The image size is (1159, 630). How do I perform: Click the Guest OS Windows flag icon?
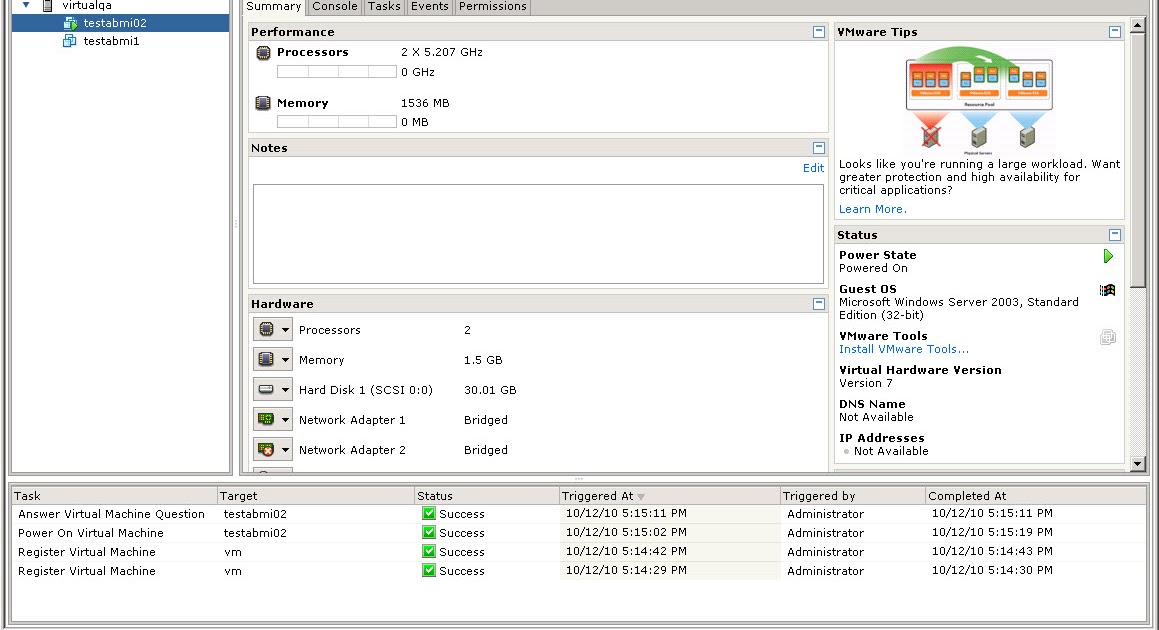[x=1107, y=290]
